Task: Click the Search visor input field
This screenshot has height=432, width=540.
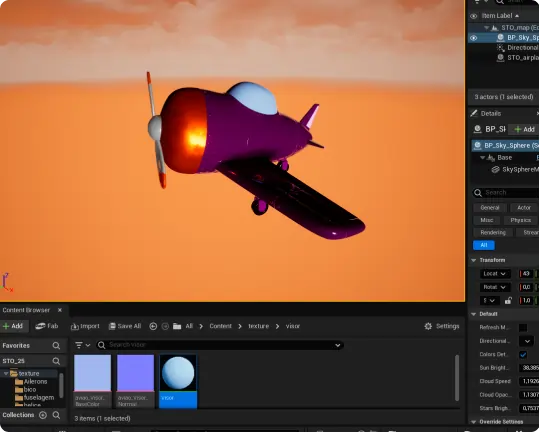Action: pyautogui.click(x=220, y=345)
